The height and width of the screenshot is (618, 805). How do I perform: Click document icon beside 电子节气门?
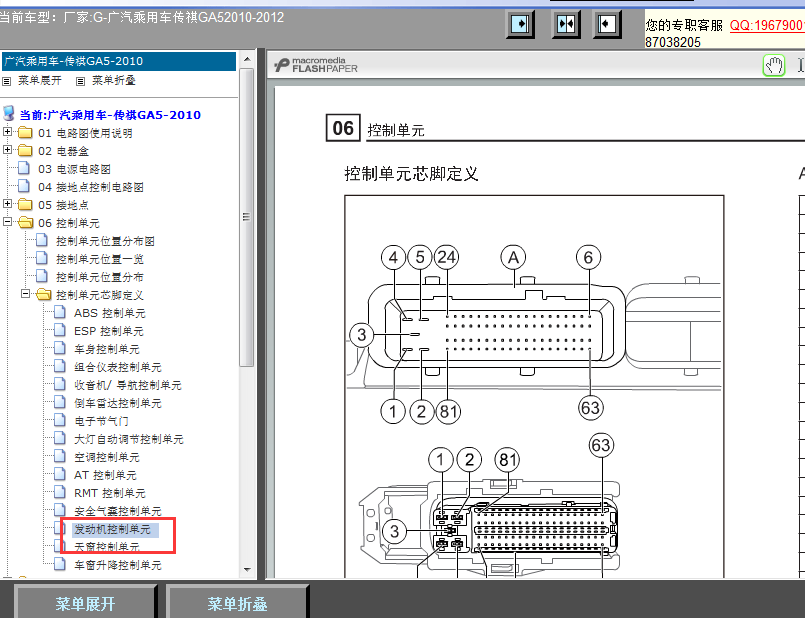pos(60,420)
